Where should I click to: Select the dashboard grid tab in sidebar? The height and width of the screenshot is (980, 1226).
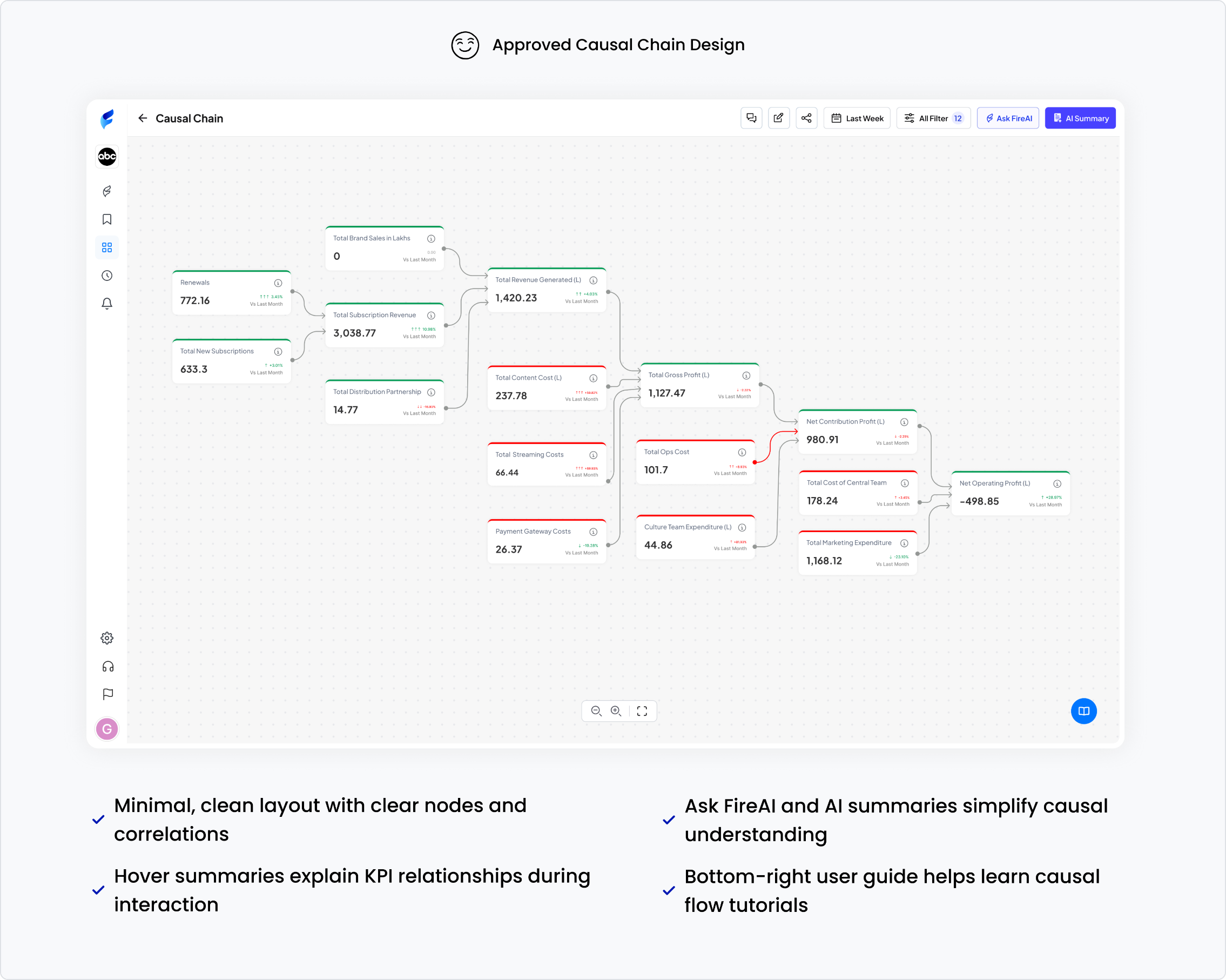point(107,247)
